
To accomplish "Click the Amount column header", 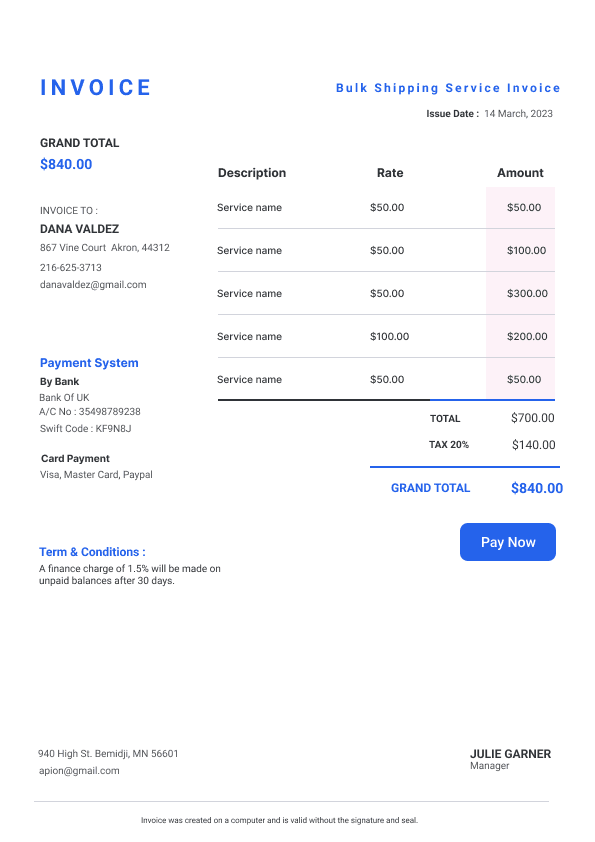I will point(520,173).
